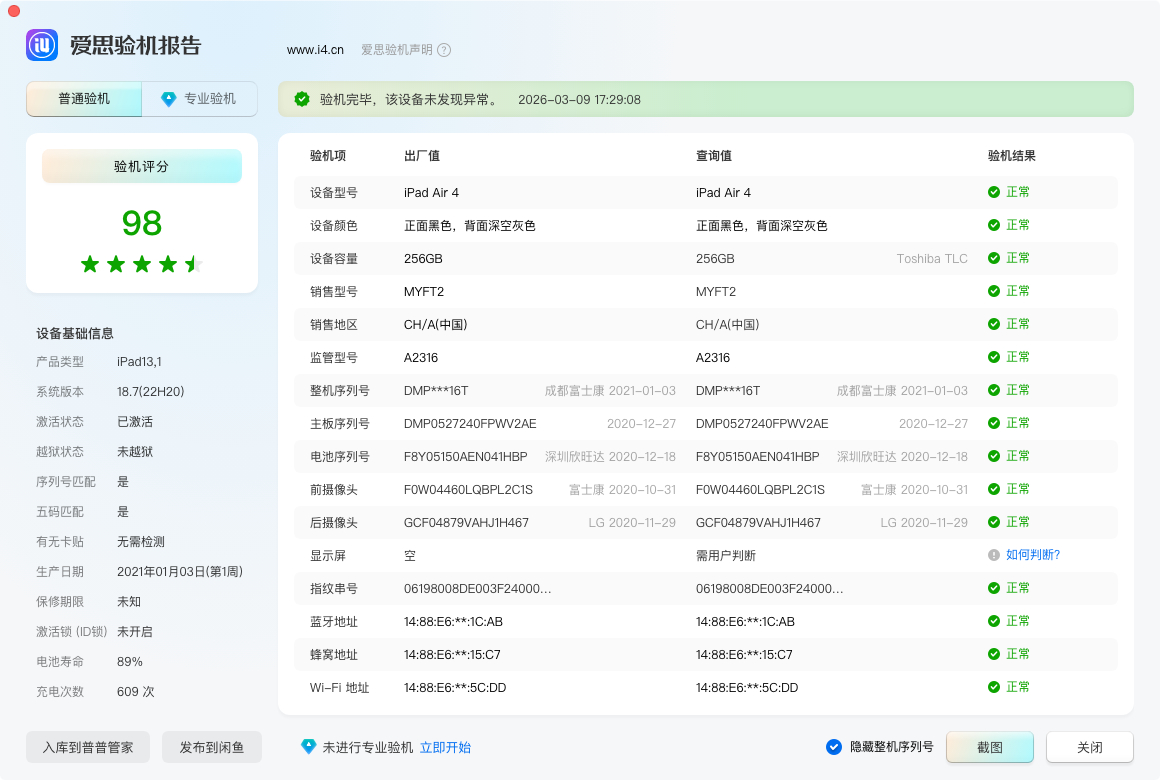Click the star rating under score 98
Screen dimensions: 1160x780
[x=142, y=264]
